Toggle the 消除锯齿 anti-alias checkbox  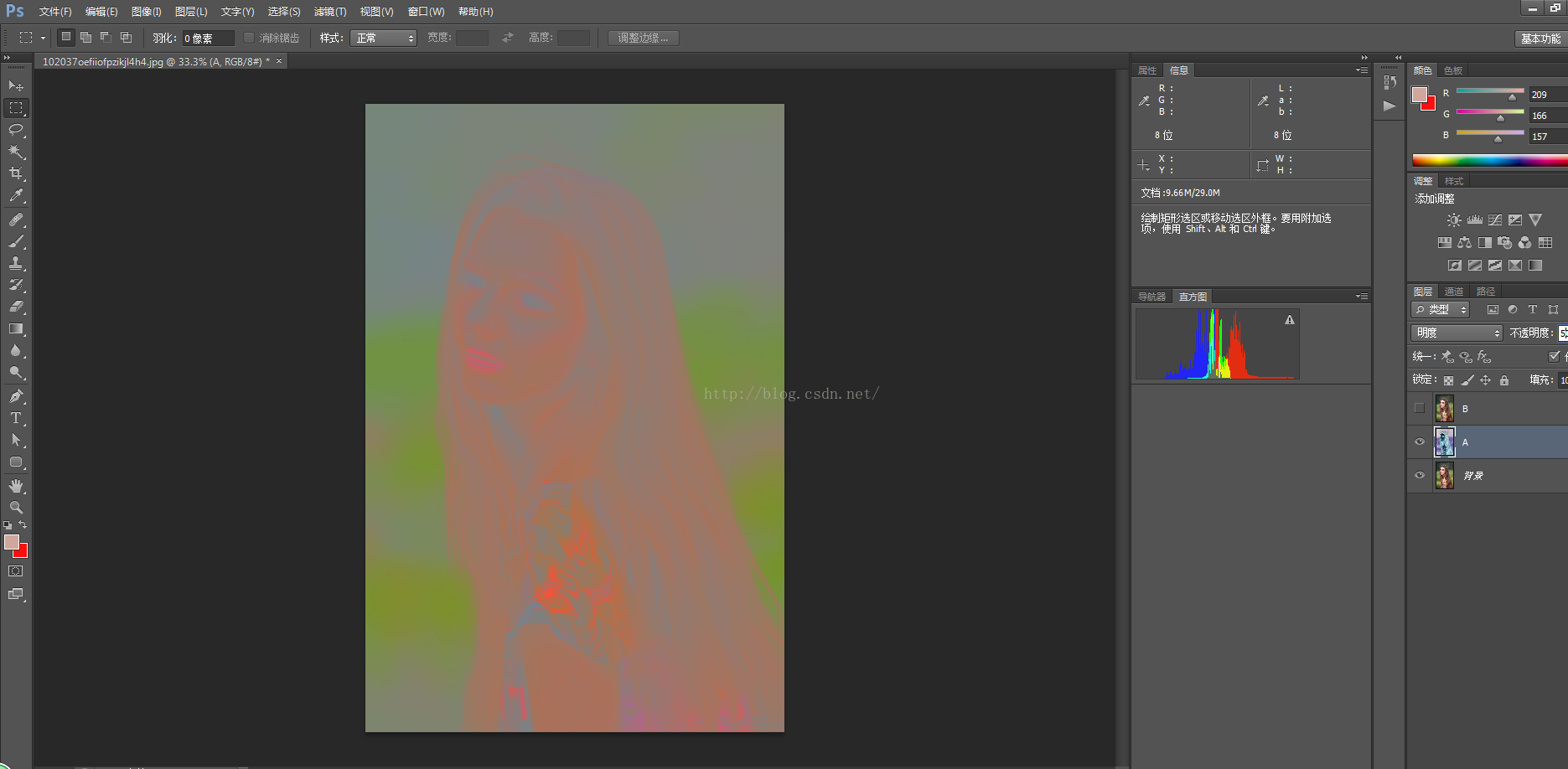(x=249, y=38)
